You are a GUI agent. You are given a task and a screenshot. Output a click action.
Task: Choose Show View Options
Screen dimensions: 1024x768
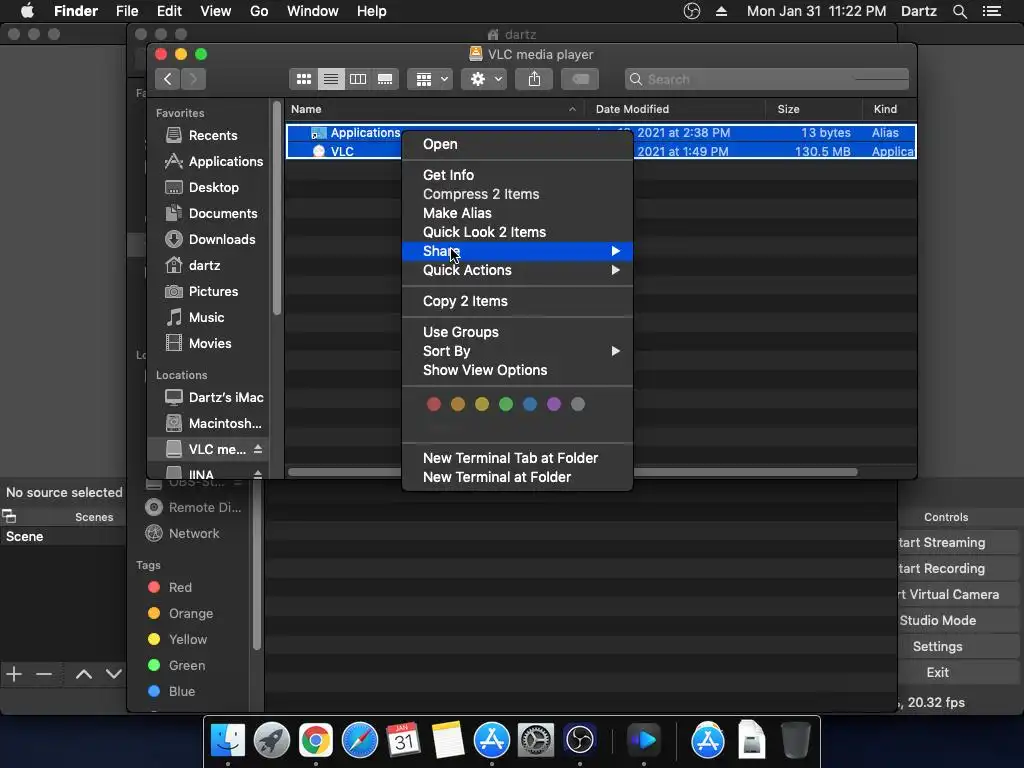tap(517, 370)
